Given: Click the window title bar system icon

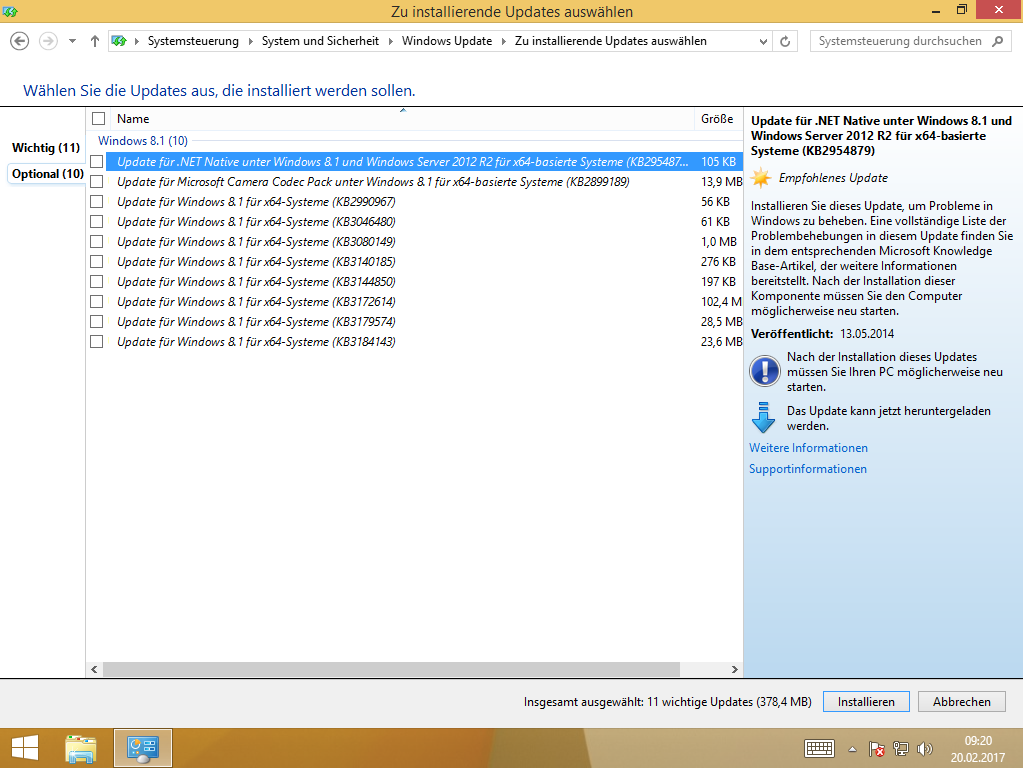Looking at the screenshot, I should (10, 11).
